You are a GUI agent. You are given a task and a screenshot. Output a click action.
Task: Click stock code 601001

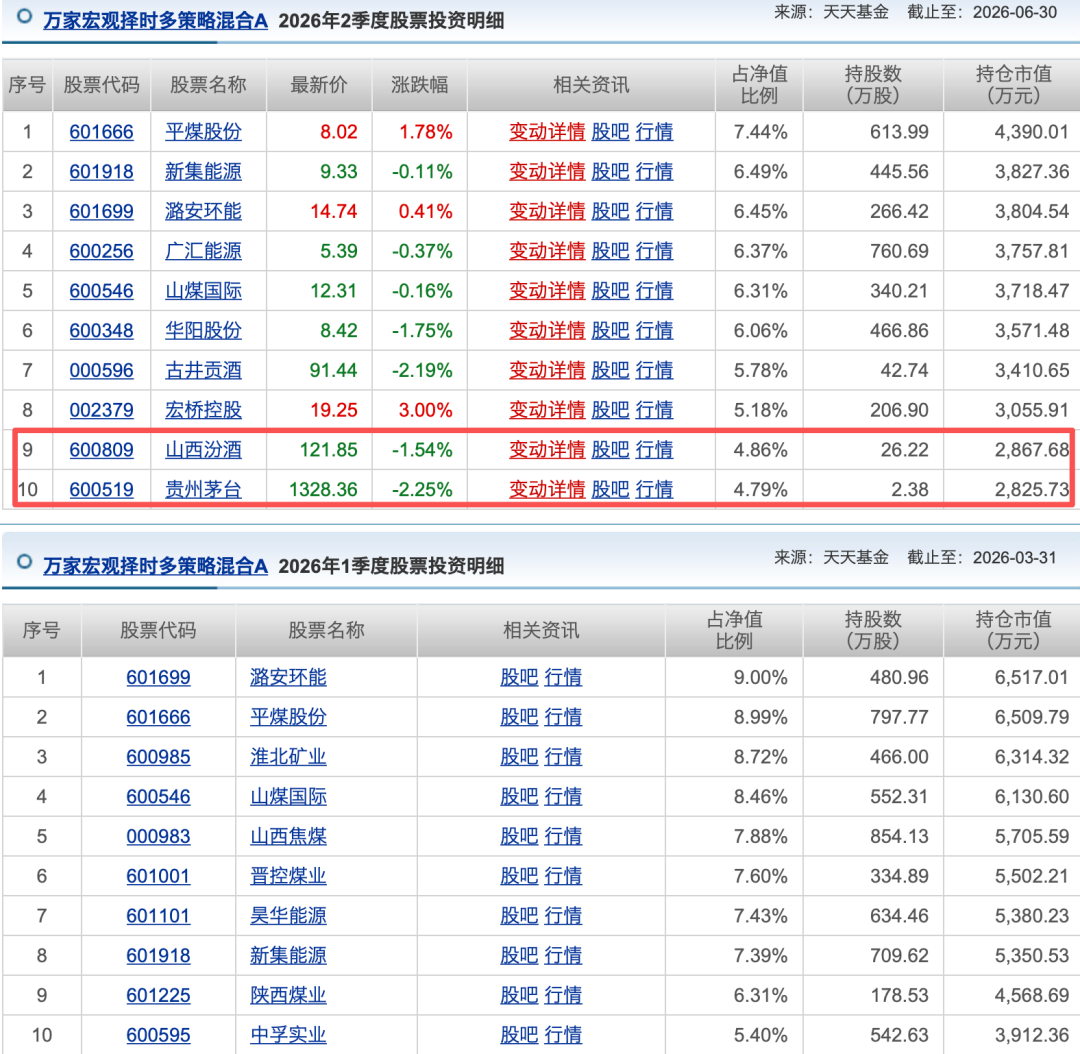(158, 876)
